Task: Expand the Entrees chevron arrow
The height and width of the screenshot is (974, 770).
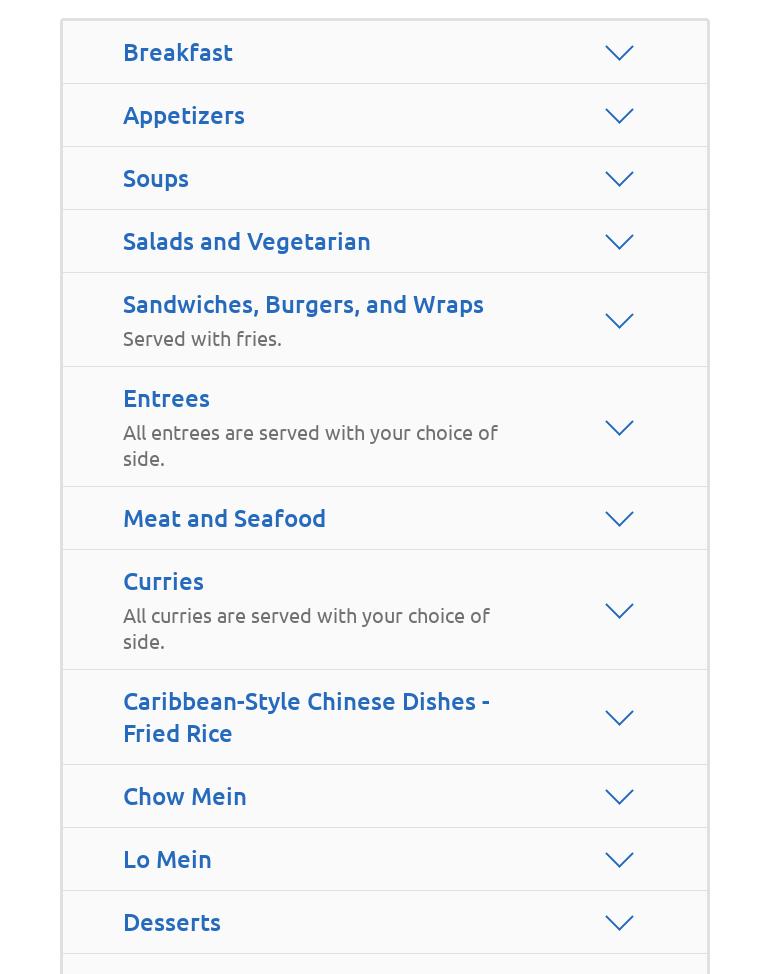Action: [x=619, y=428]
